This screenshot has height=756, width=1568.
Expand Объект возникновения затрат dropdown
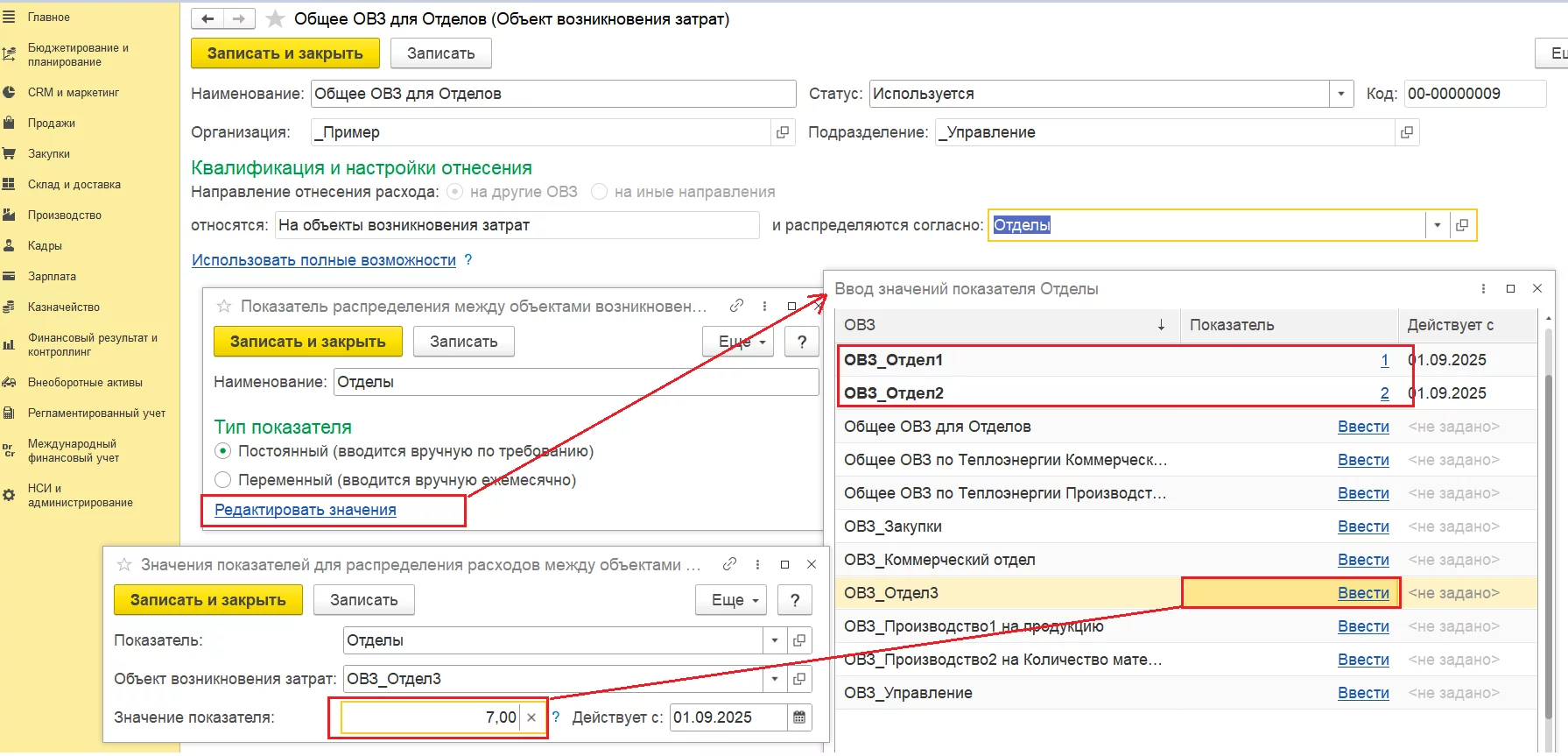coord(774,679)
